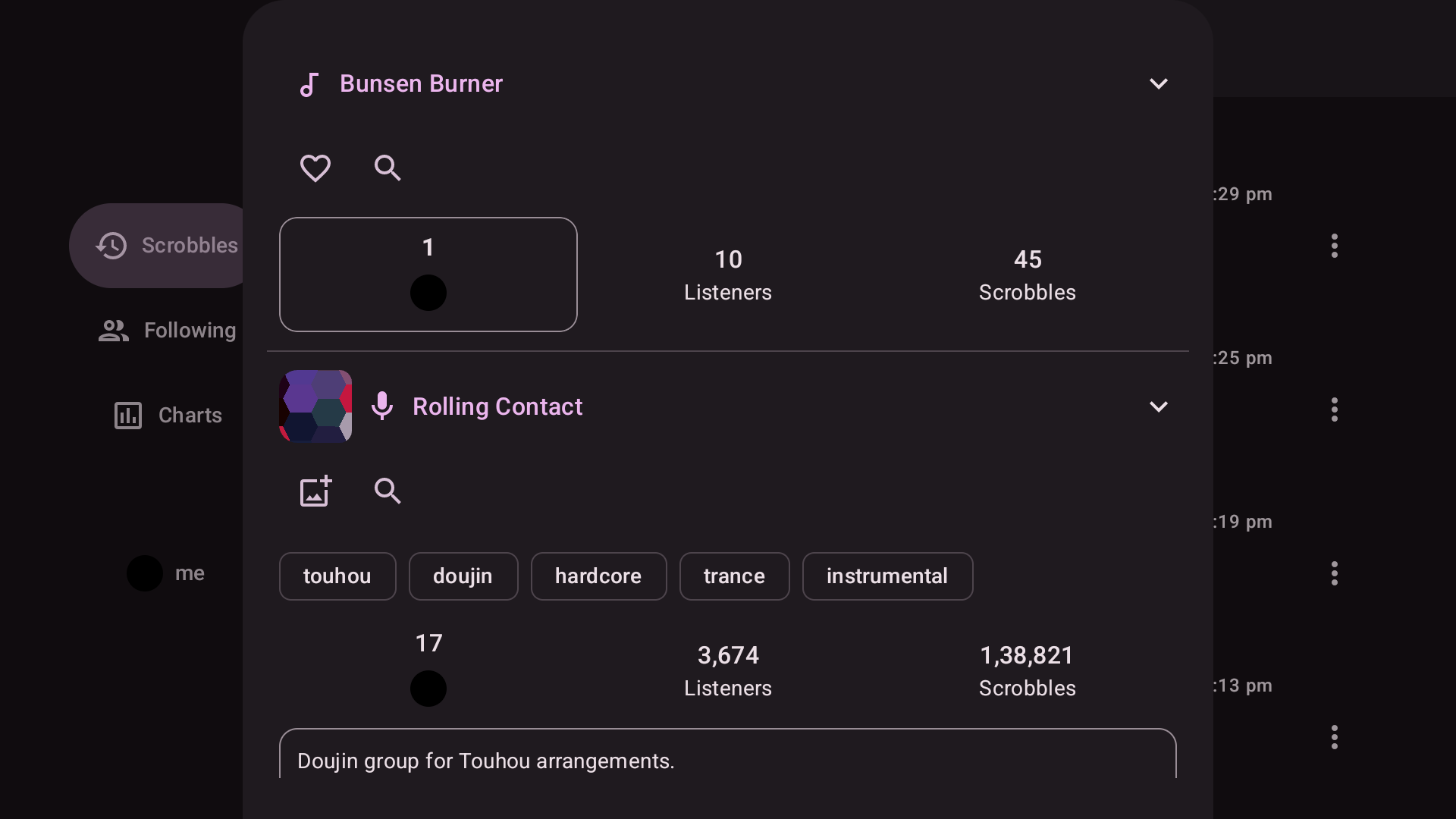Search for Rolling Contact artist
This screenshot has width=1456, height=819.
[x=388, y=491]
